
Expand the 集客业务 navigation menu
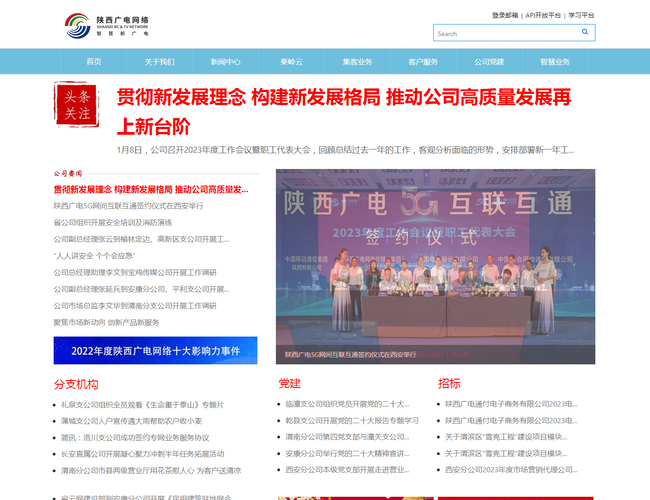357,61
